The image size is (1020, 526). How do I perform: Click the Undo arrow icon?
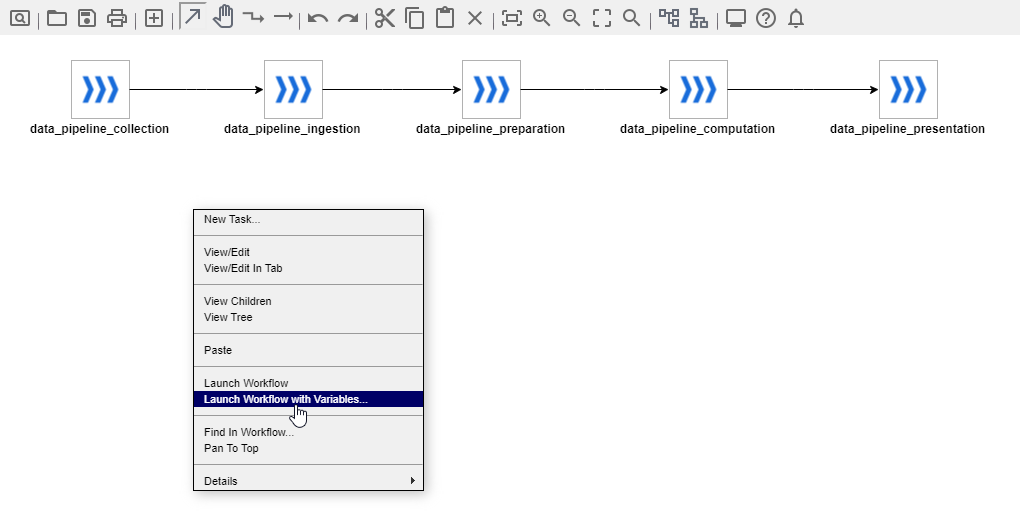tap(318, 18)
